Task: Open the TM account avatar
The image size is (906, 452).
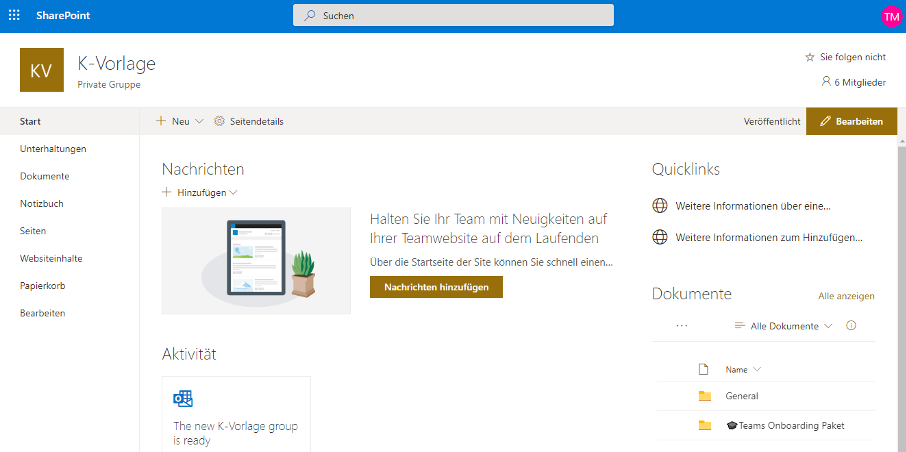Action: (x=891, y=16)
